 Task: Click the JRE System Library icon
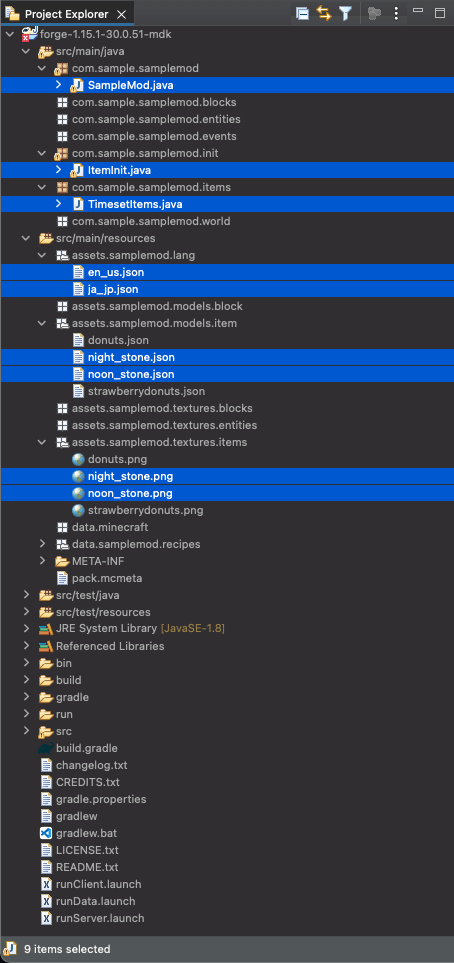pos(45,629)
